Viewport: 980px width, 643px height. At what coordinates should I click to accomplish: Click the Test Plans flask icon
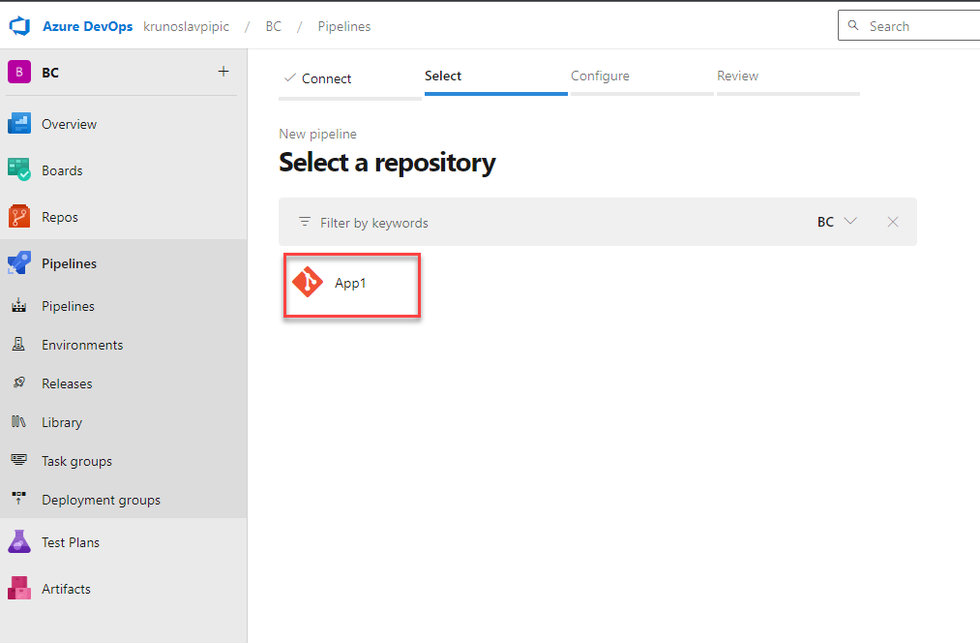[19, 542]
